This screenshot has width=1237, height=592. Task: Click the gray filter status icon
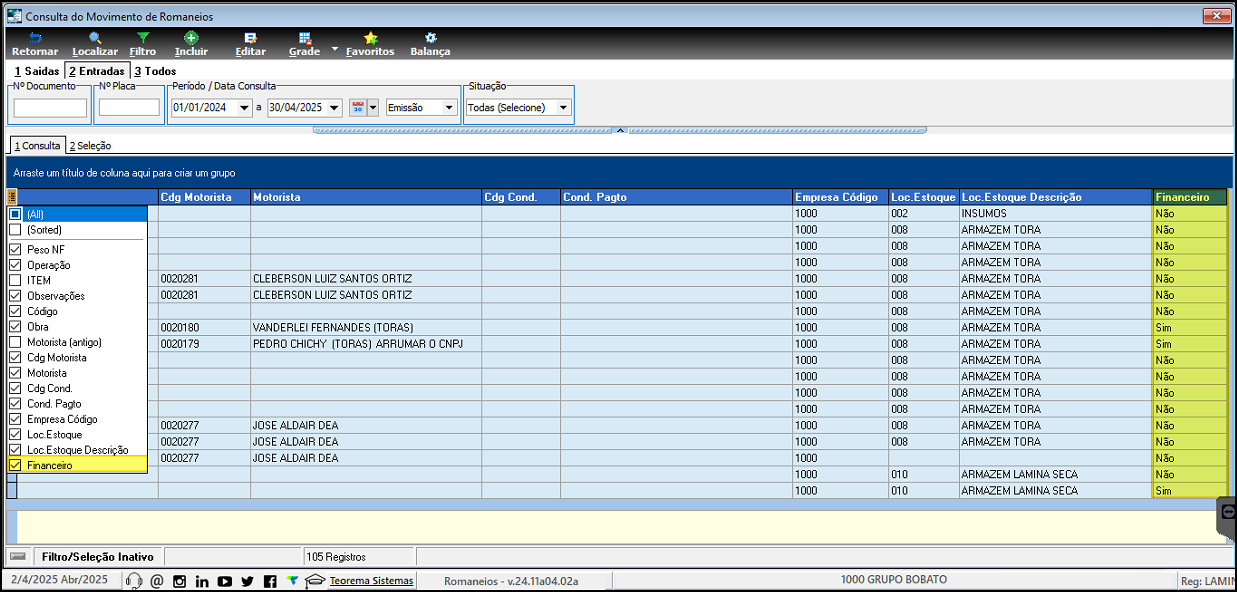(x=17, y=556)
